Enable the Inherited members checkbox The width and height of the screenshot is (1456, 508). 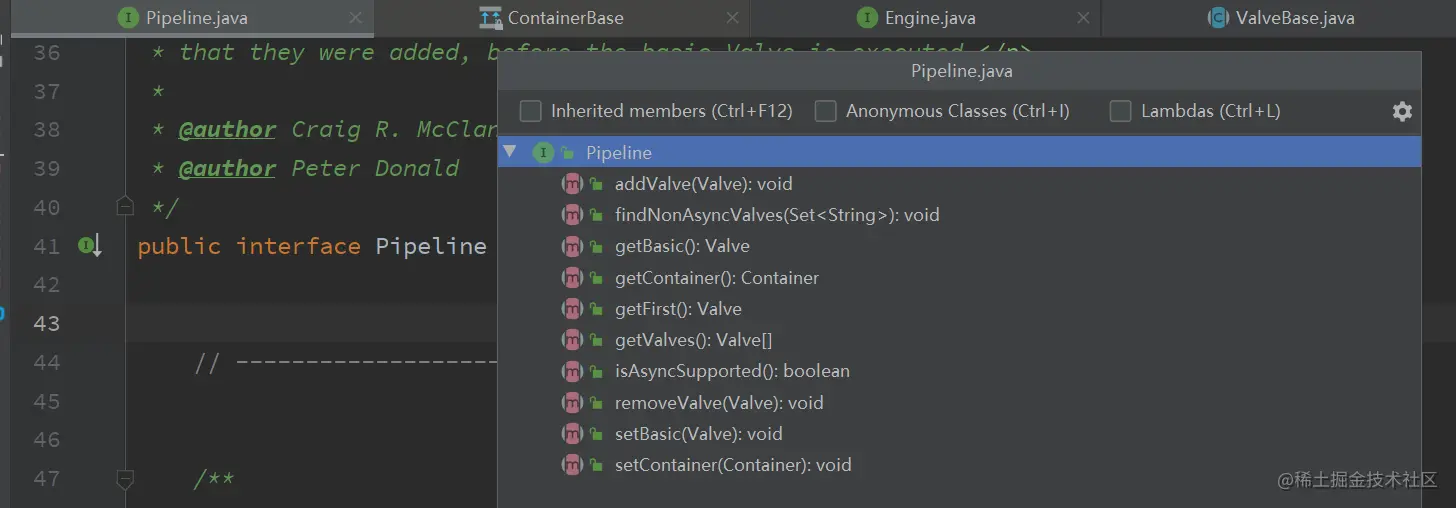pos(531,111)
